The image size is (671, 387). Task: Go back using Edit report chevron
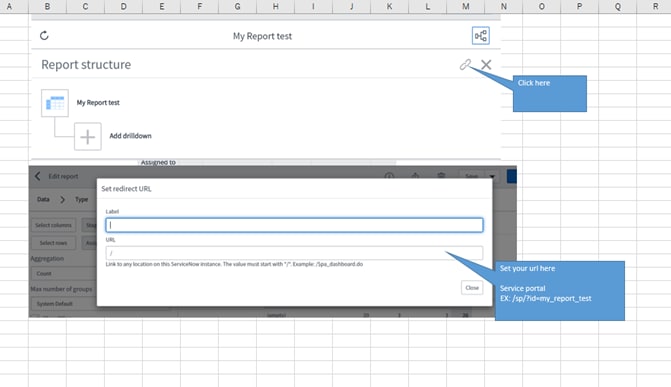(38, 176)
